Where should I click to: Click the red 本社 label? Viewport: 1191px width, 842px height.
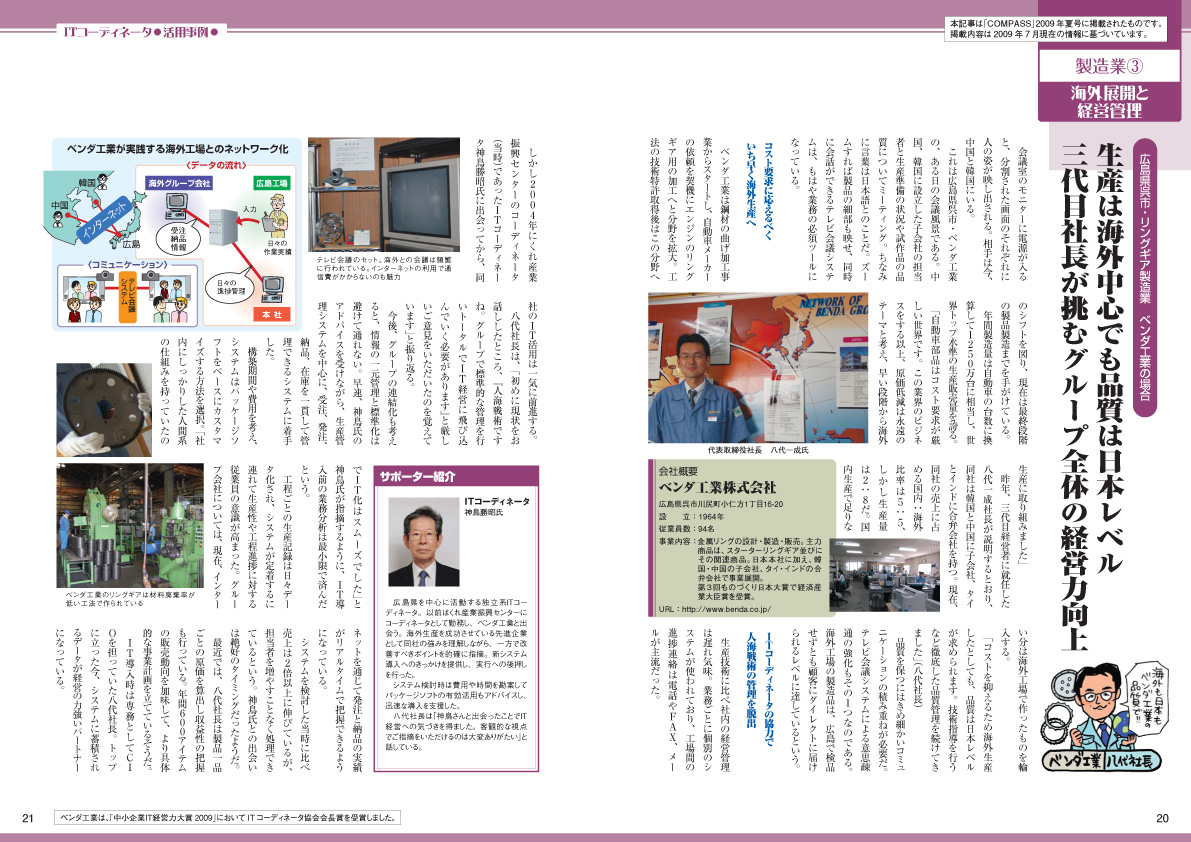[271, 314]
